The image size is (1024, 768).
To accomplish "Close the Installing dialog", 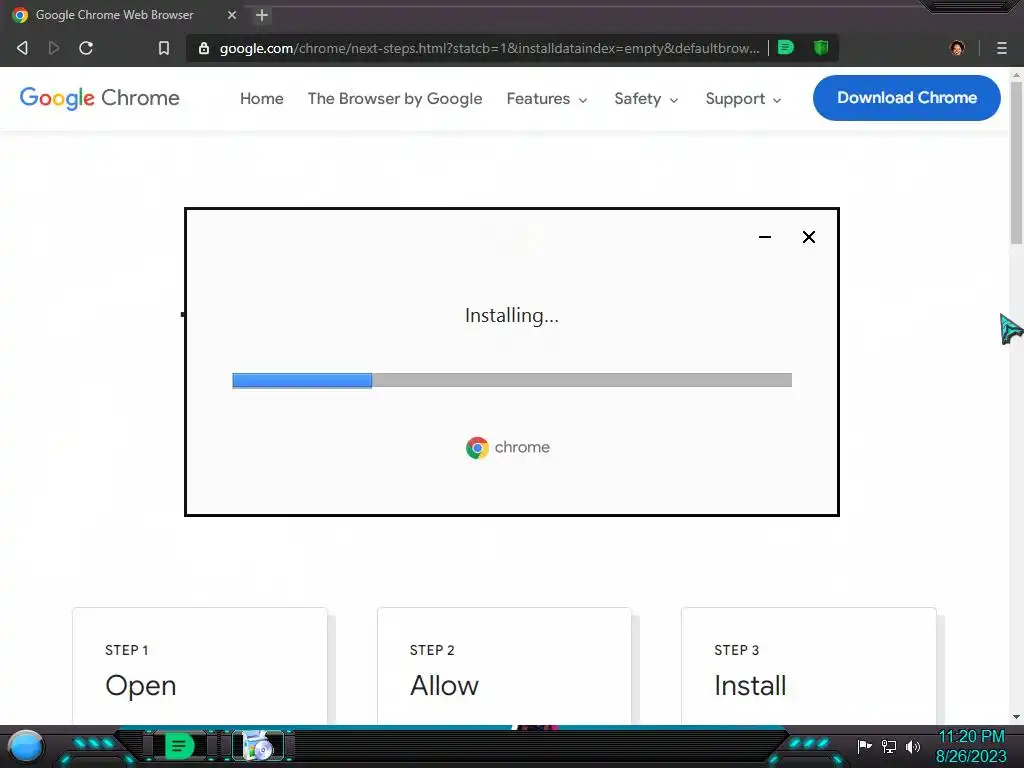I will 808,237.
